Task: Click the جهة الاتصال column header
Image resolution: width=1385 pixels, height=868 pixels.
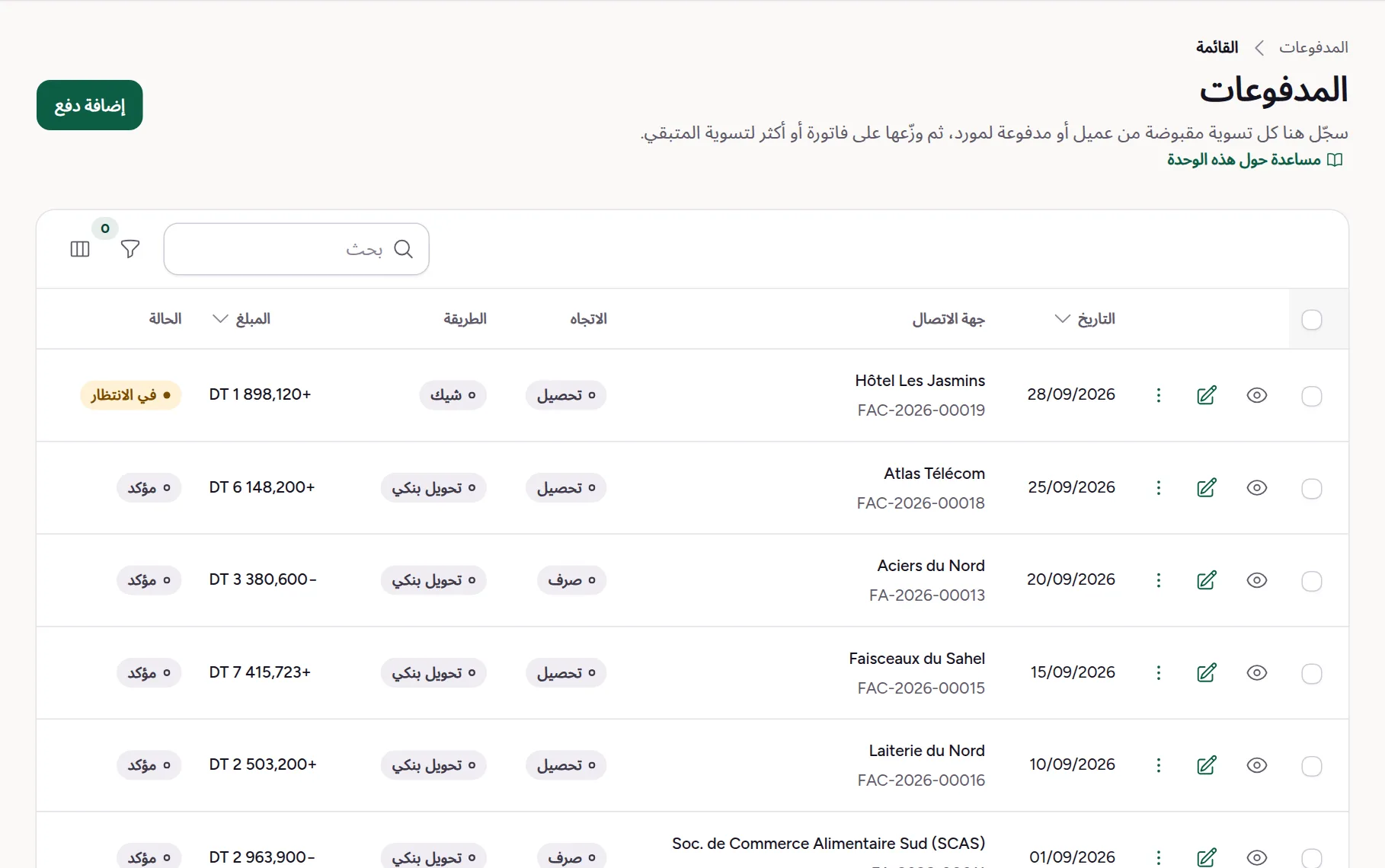Action: 948,319
